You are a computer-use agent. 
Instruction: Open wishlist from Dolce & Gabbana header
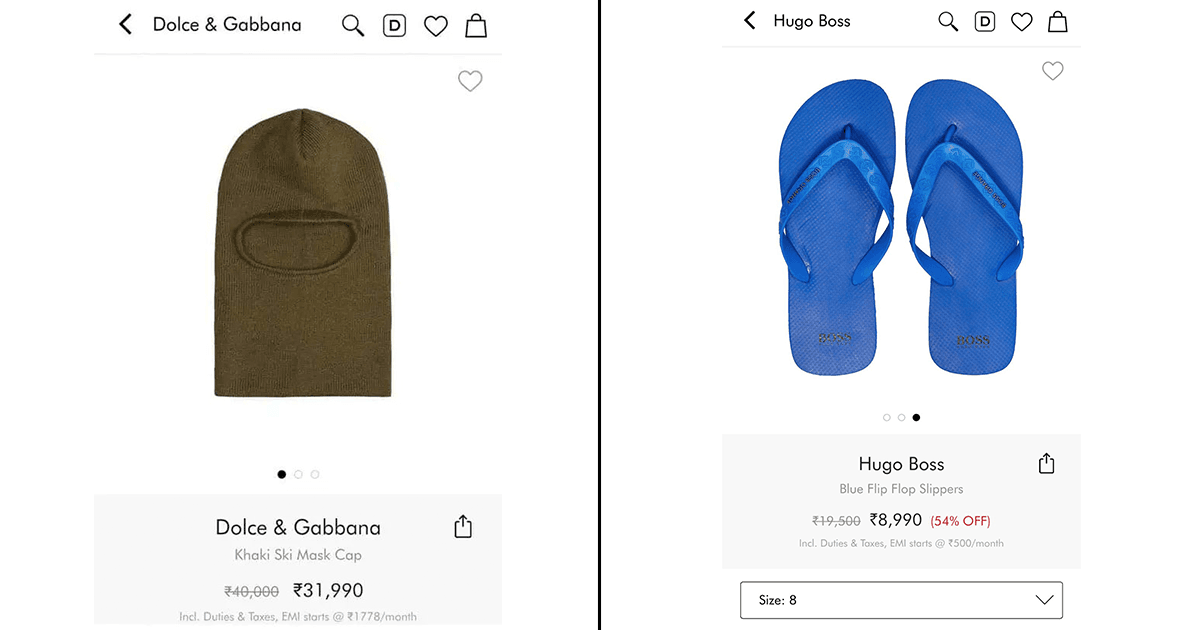(x=435, y=24)
